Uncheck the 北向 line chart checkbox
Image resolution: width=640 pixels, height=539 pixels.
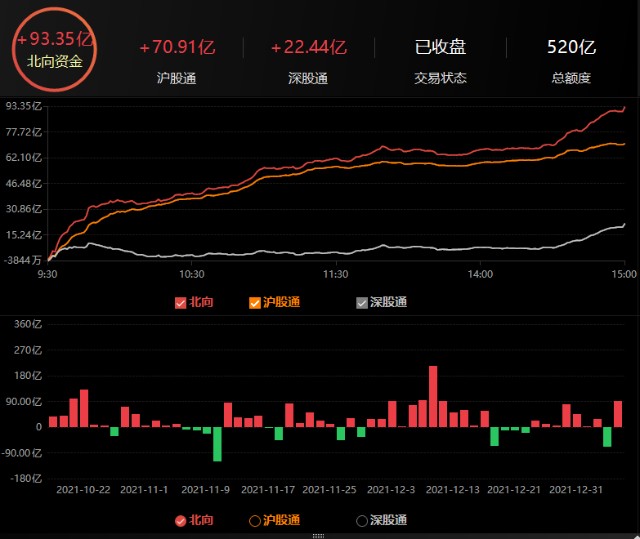coord(181,302)
